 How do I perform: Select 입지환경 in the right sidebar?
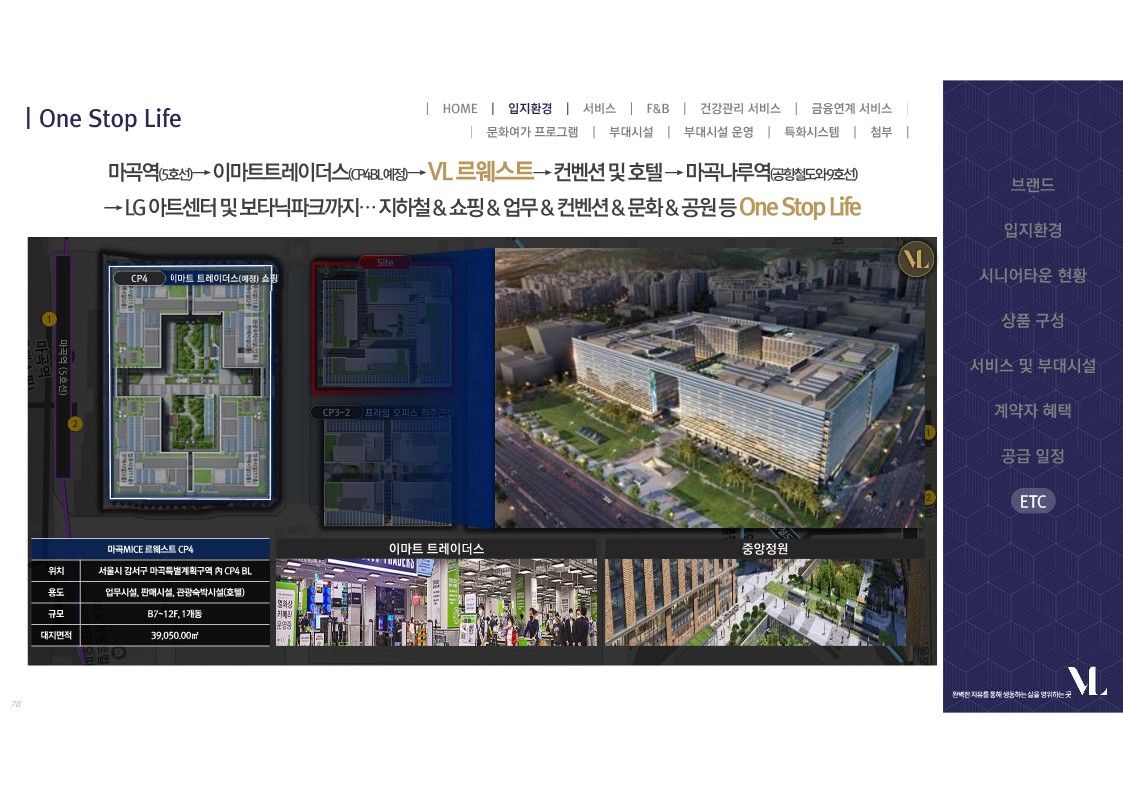pos(1033,230)
